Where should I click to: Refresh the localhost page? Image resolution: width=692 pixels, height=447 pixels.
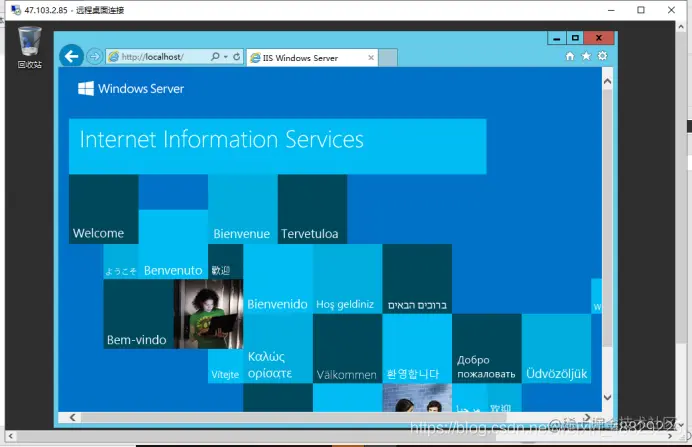pos(237,56)
